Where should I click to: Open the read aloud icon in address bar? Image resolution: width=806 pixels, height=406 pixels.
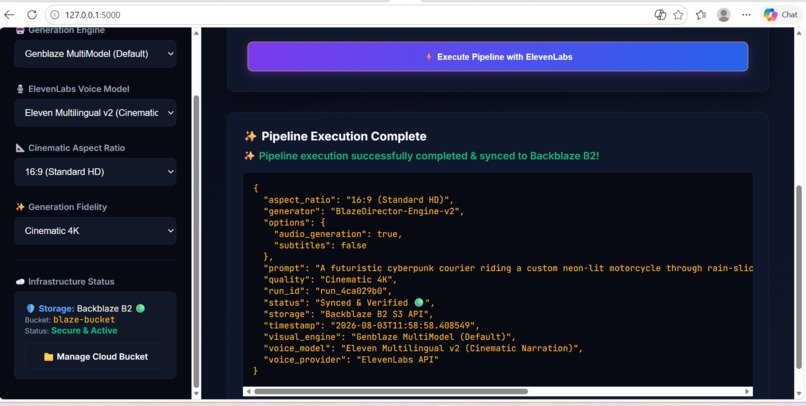tap(660, 15)
